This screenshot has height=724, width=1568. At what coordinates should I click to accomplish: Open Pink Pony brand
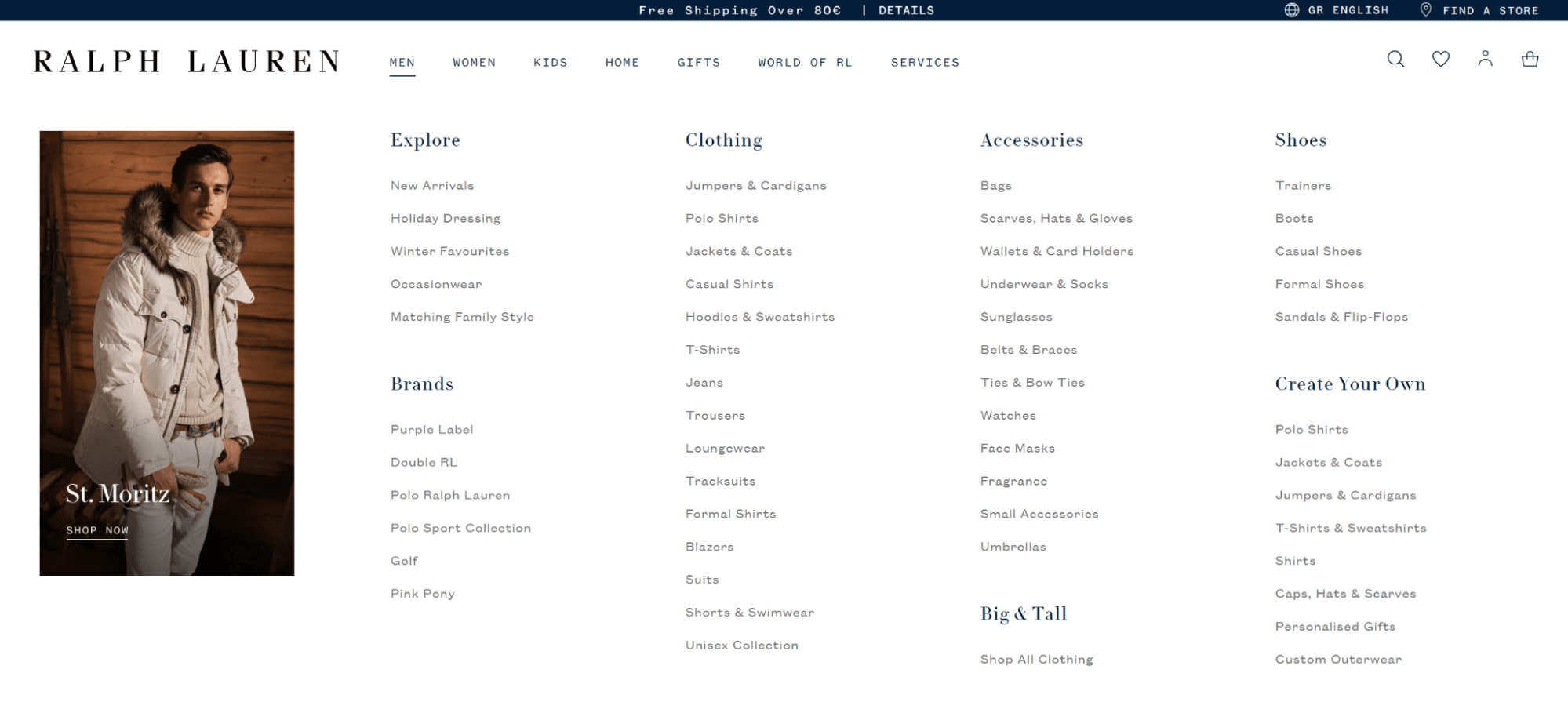tap(423, 594)
